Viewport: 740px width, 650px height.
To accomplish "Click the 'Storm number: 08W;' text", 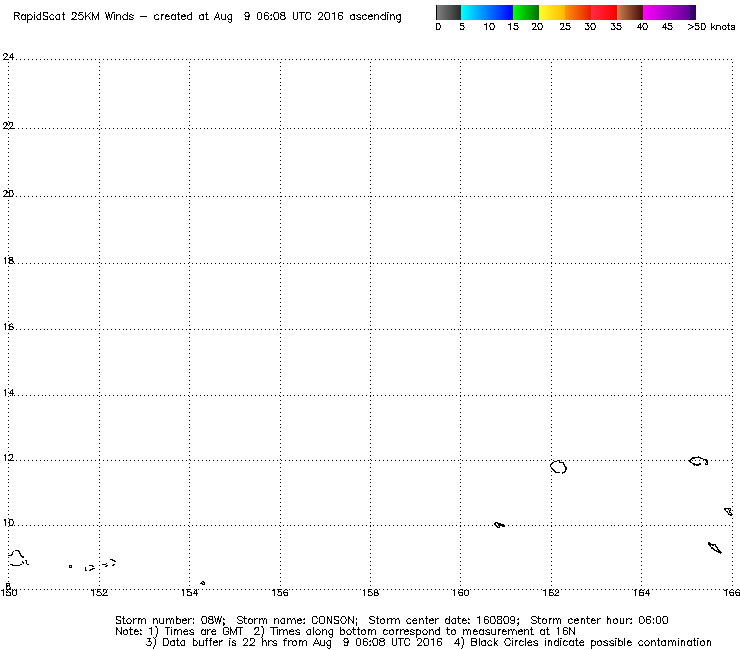I will (170, 620).
